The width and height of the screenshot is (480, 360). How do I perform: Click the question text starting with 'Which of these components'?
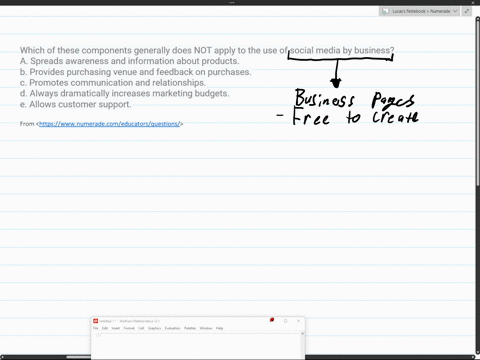pyautogui.click(x=207, y=50)
